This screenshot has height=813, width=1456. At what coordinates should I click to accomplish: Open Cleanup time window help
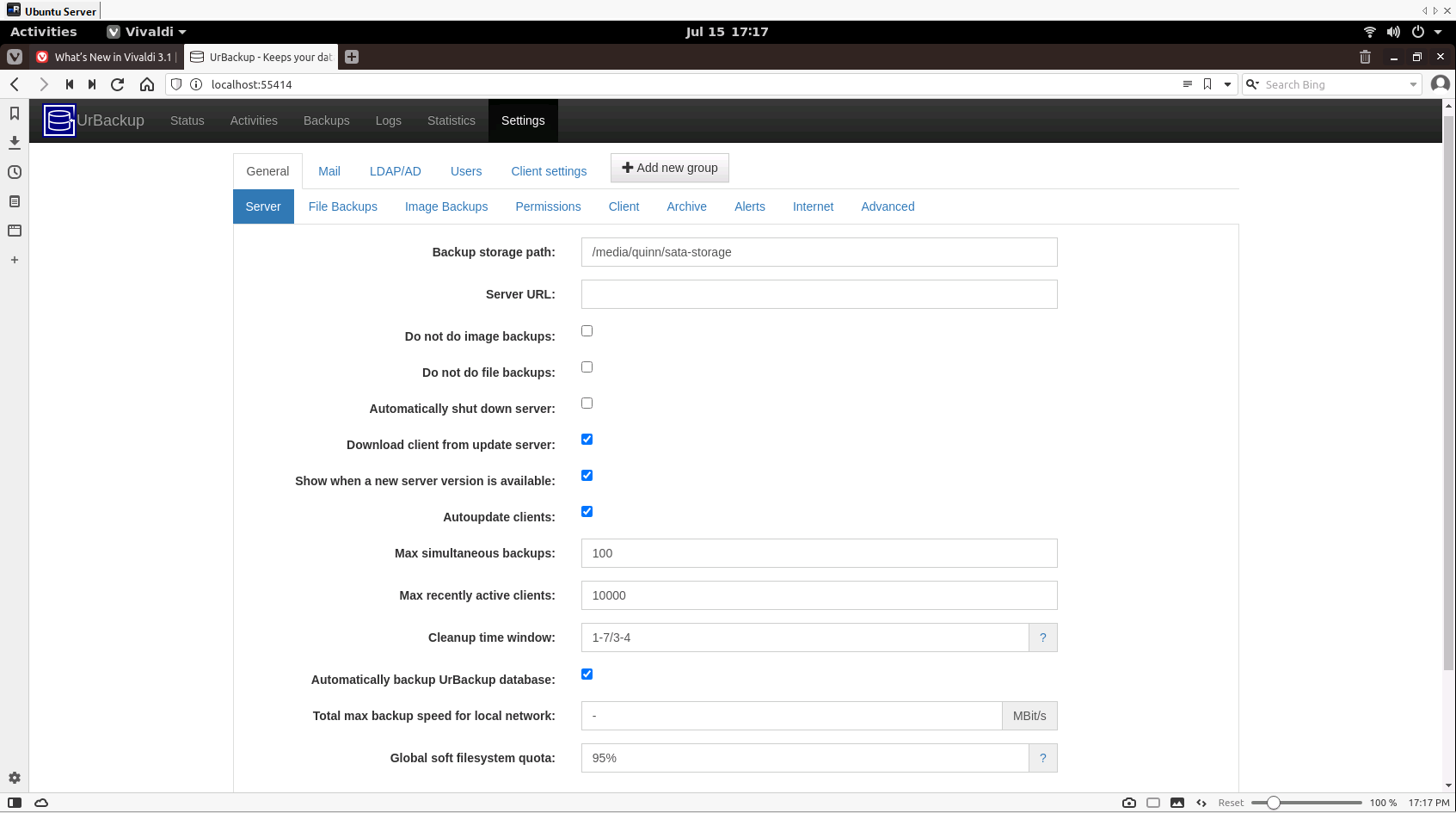pos(1042,637)
